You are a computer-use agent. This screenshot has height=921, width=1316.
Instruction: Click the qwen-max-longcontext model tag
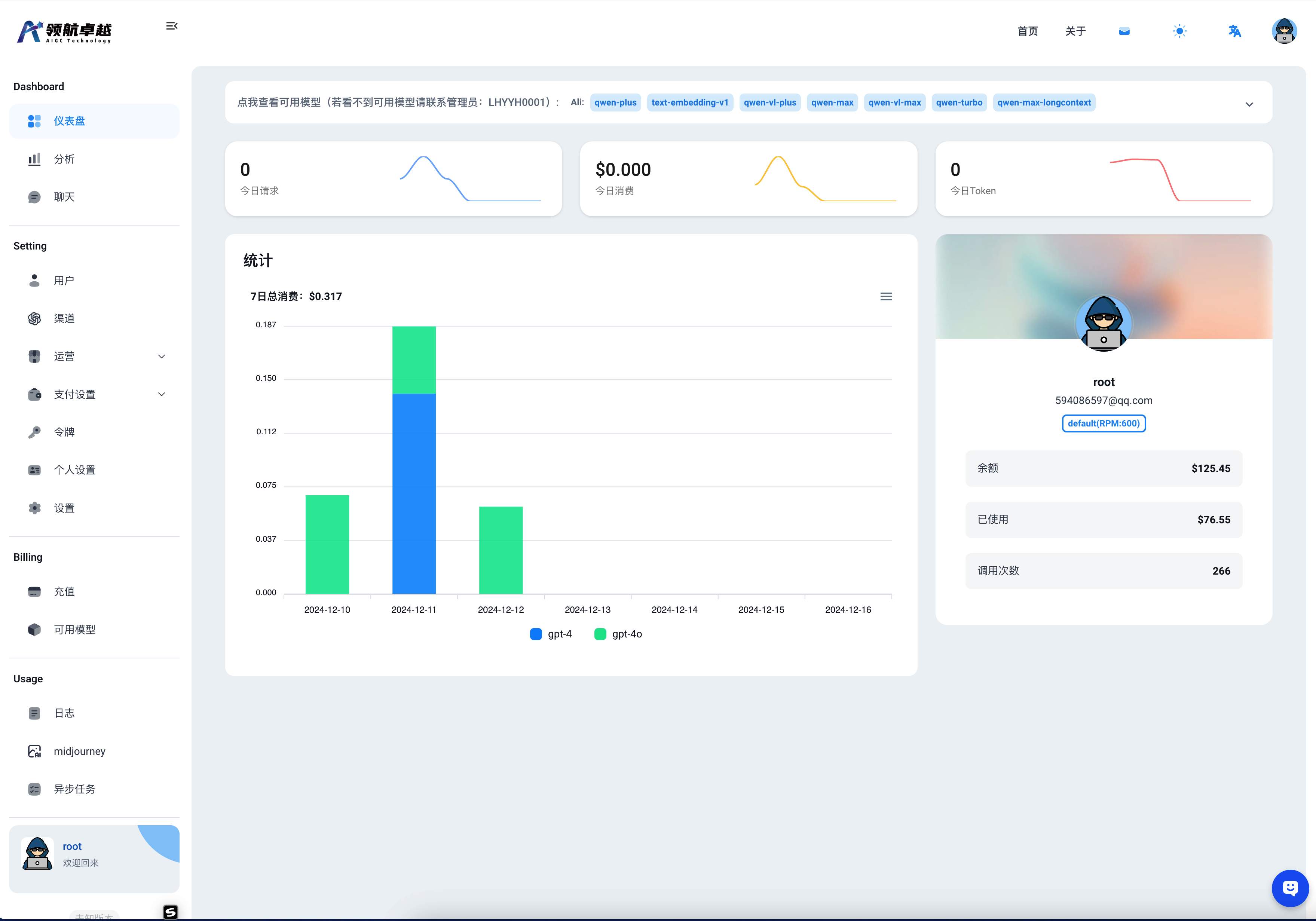tap(1044, 102)
